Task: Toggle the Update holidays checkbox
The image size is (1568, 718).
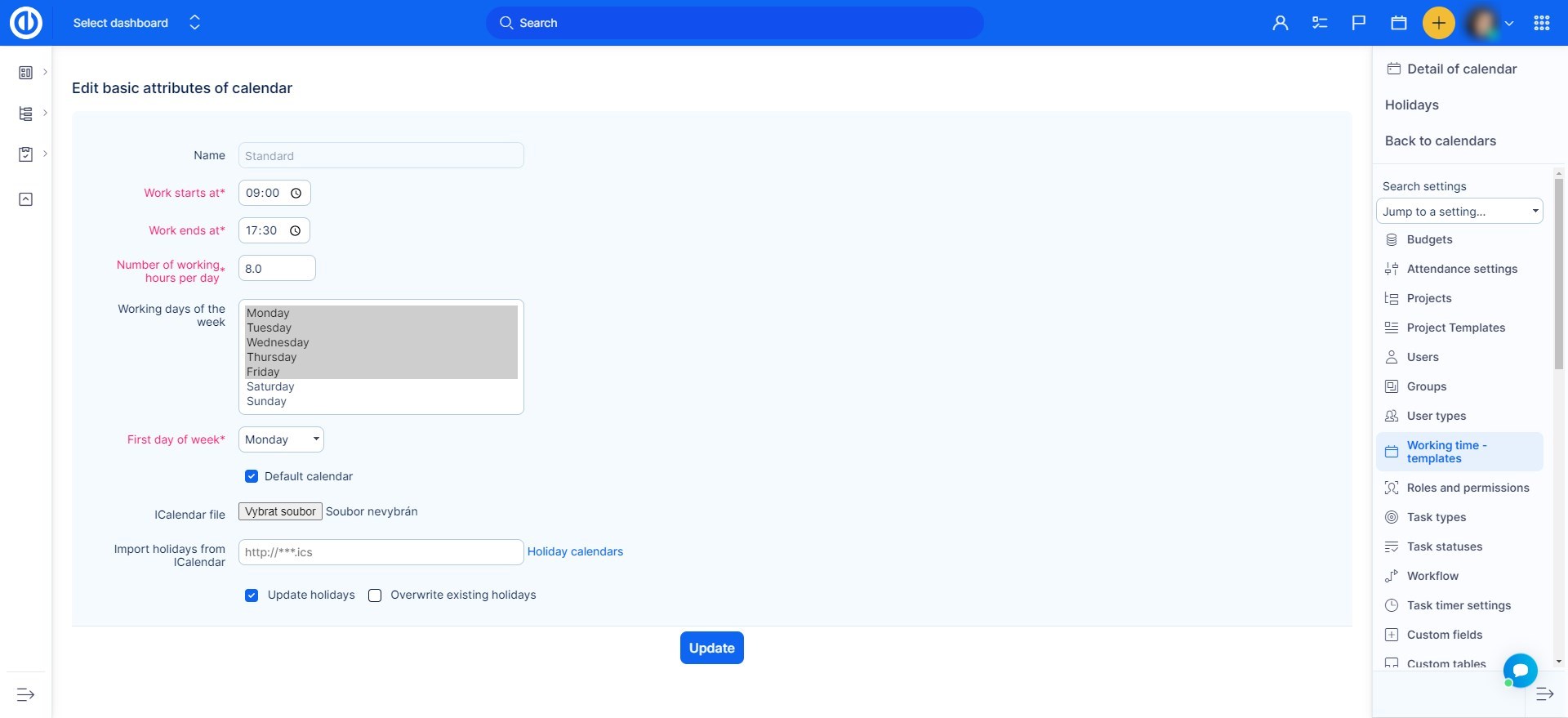Action: [x=252, y=595]
